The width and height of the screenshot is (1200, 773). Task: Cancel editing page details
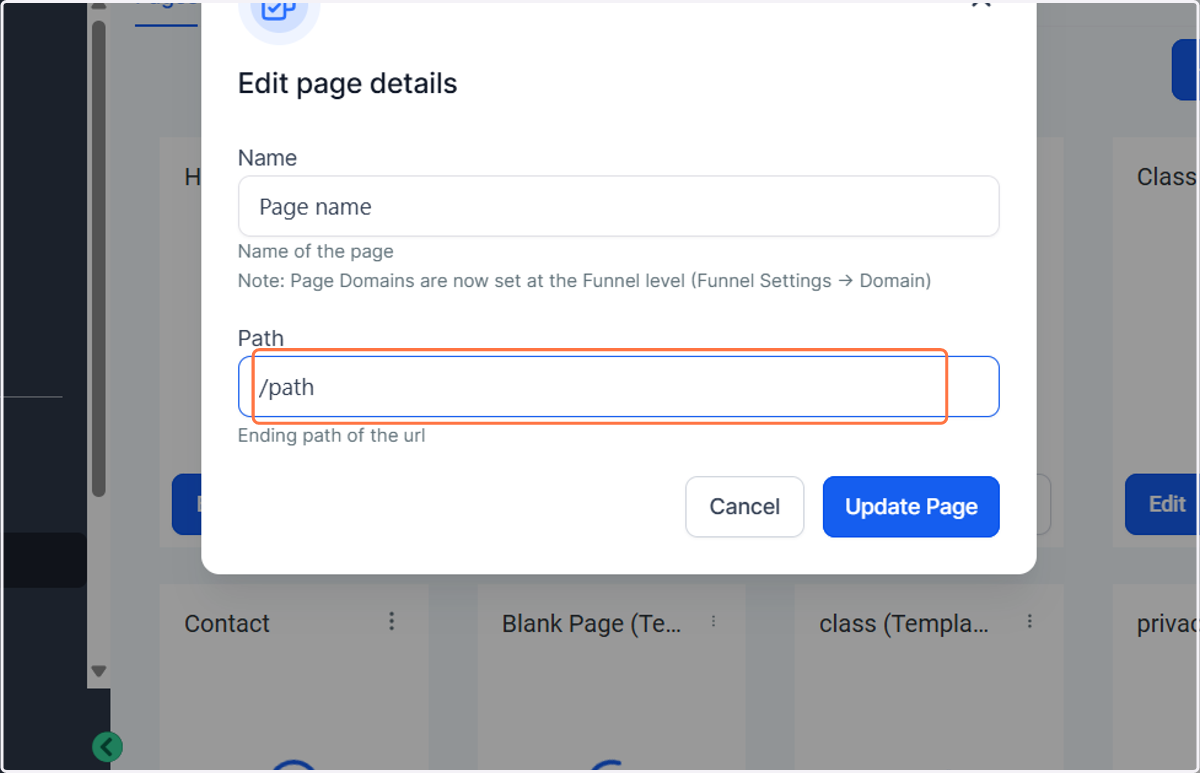point(744,507)
